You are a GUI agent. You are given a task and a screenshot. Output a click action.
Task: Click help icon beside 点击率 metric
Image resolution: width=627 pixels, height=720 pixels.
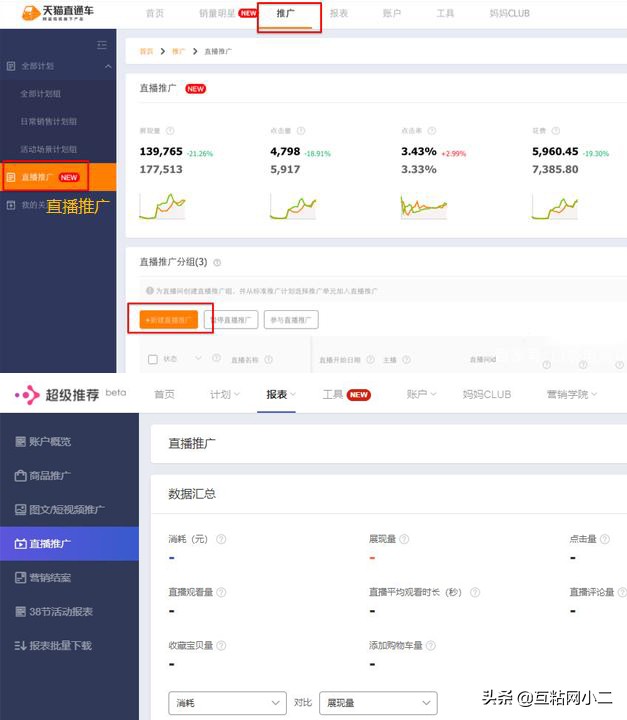click(432, 131)
